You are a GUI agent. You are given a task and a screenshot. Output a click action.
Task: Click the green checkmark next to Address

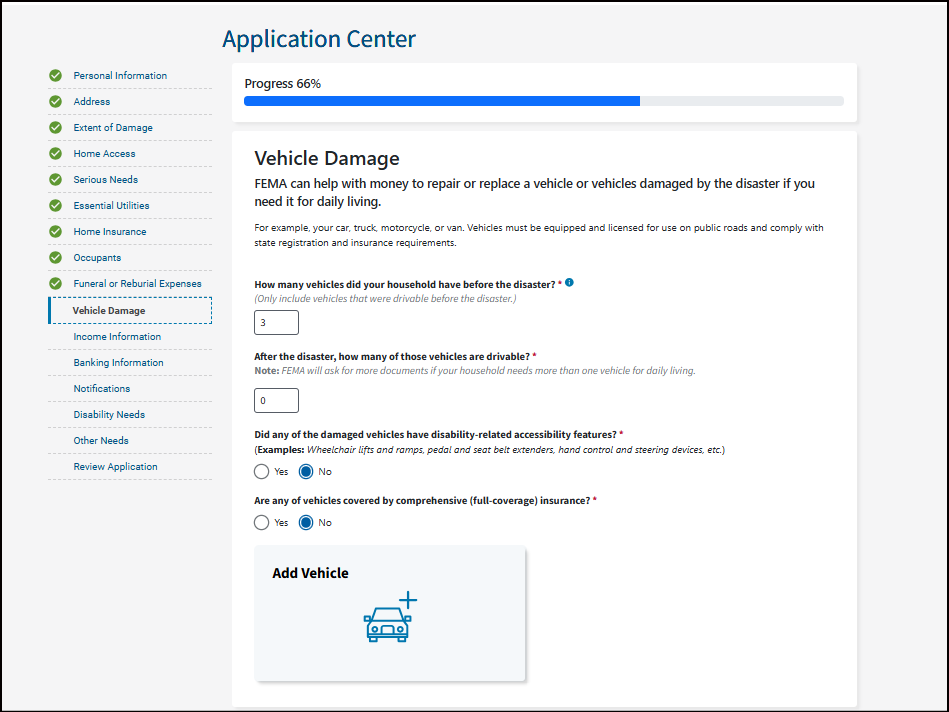56,102
